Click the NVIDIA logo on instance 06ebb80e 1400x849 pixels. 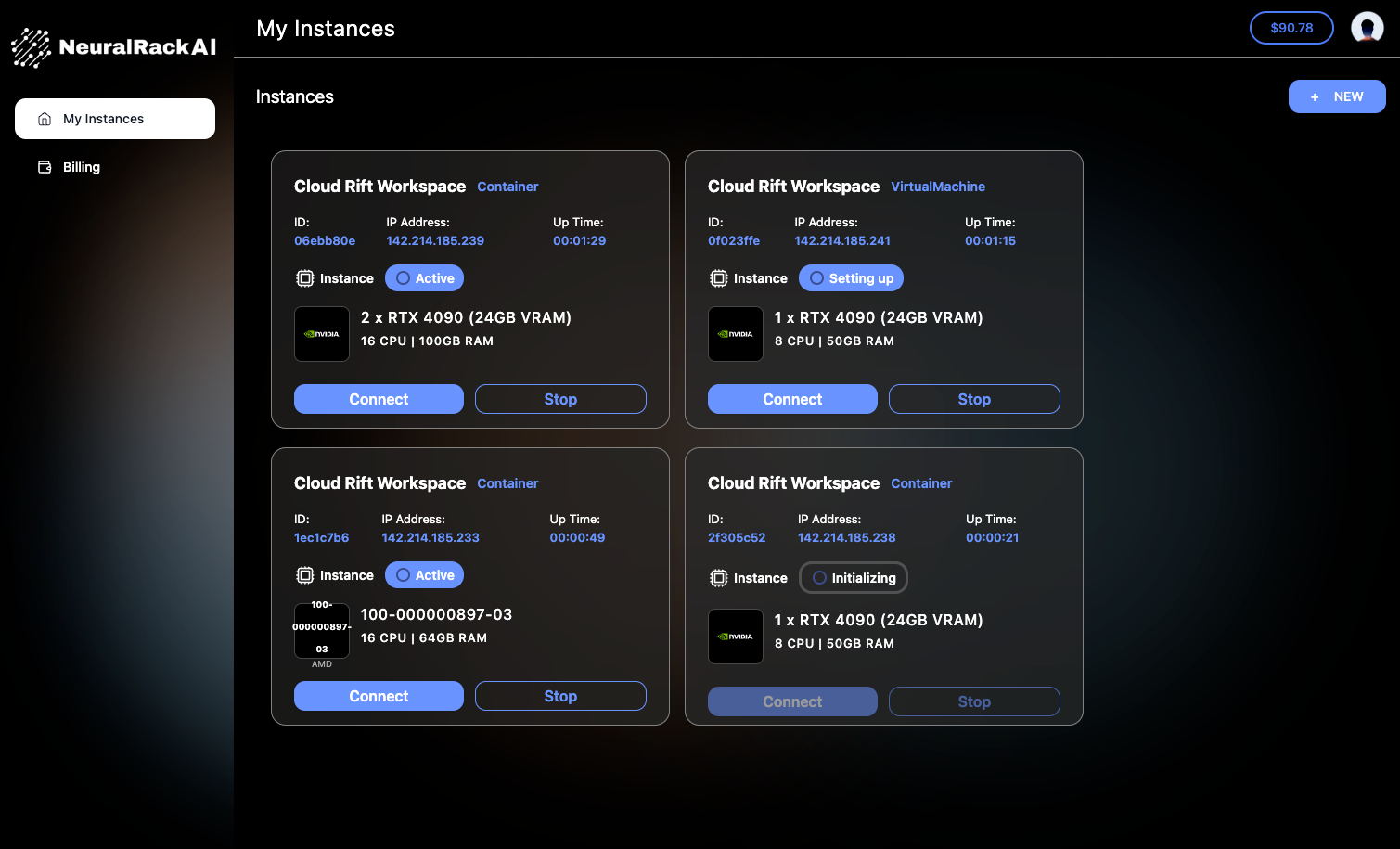(321, 334)
